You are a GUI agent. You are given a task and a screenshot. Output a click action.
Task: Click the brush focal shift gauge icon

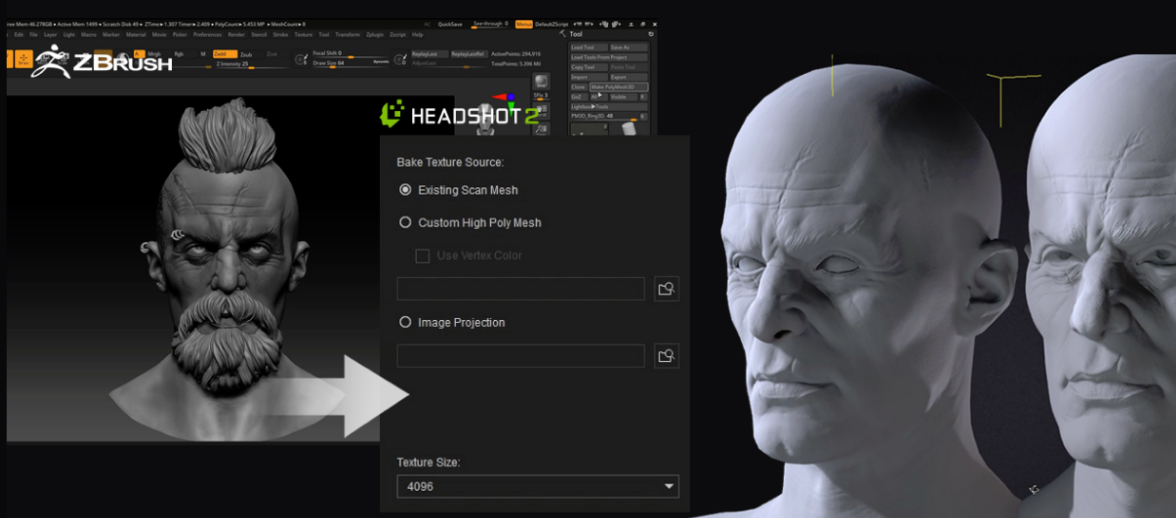(x=302, y=59)
